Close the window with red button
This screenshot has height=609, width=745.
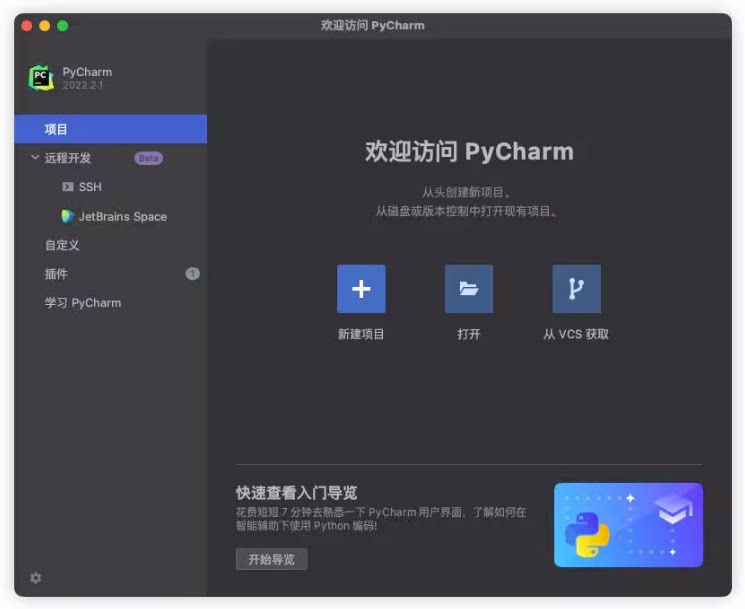tap(27, 26)
